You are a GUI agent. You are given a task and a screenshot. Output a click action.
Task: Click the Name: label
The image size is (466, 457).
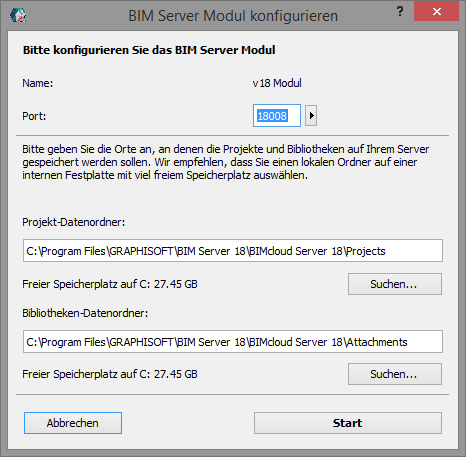[x=38, y=83]
